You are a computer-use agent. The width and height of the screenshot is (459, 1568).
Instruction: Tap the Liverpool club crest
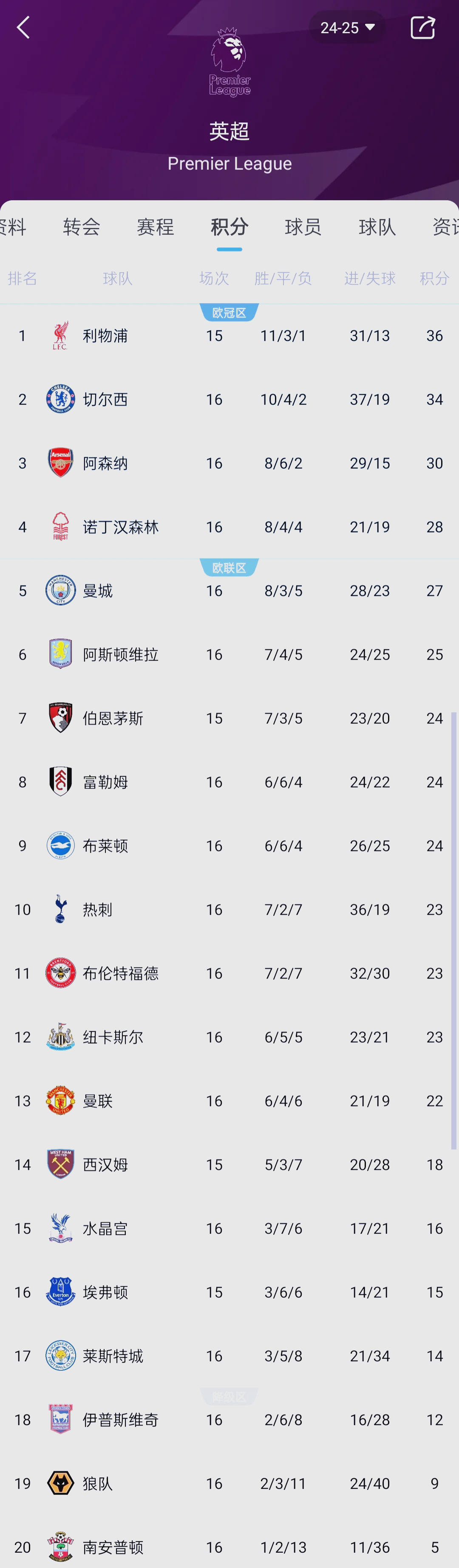60,336
